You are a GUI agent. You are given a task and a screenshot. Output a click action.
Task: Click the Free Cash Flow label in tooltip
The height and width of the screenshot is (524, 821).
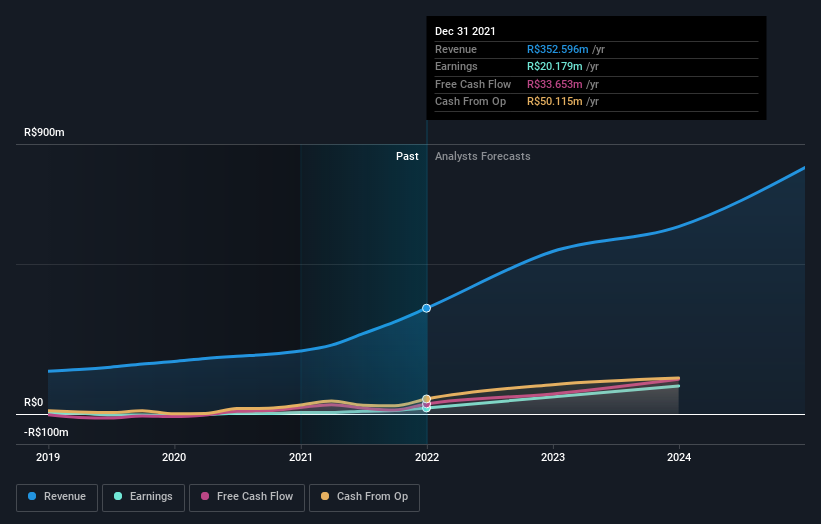click(x=473, y=84)
